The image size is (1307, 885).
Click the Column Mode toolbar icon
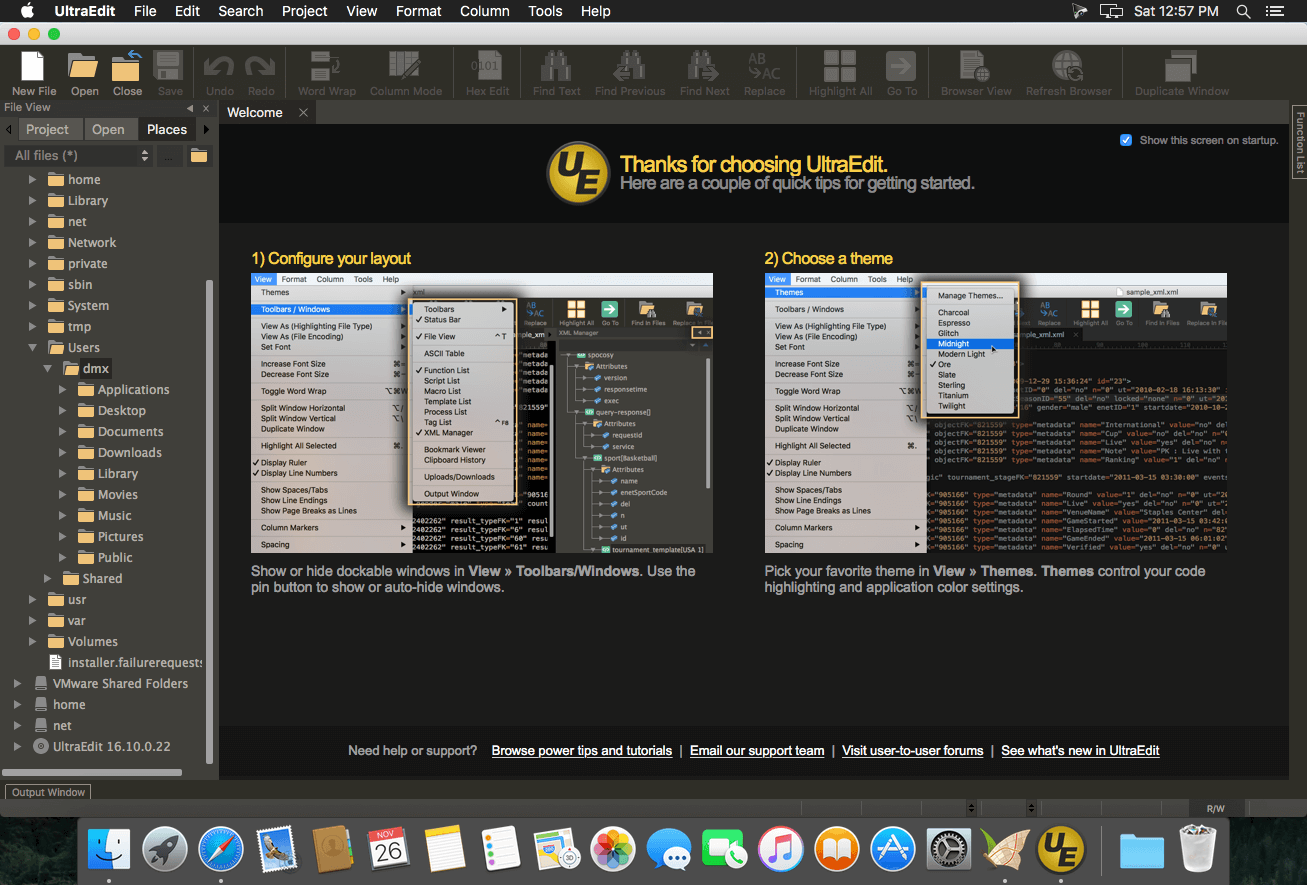(x=405, y=68)
